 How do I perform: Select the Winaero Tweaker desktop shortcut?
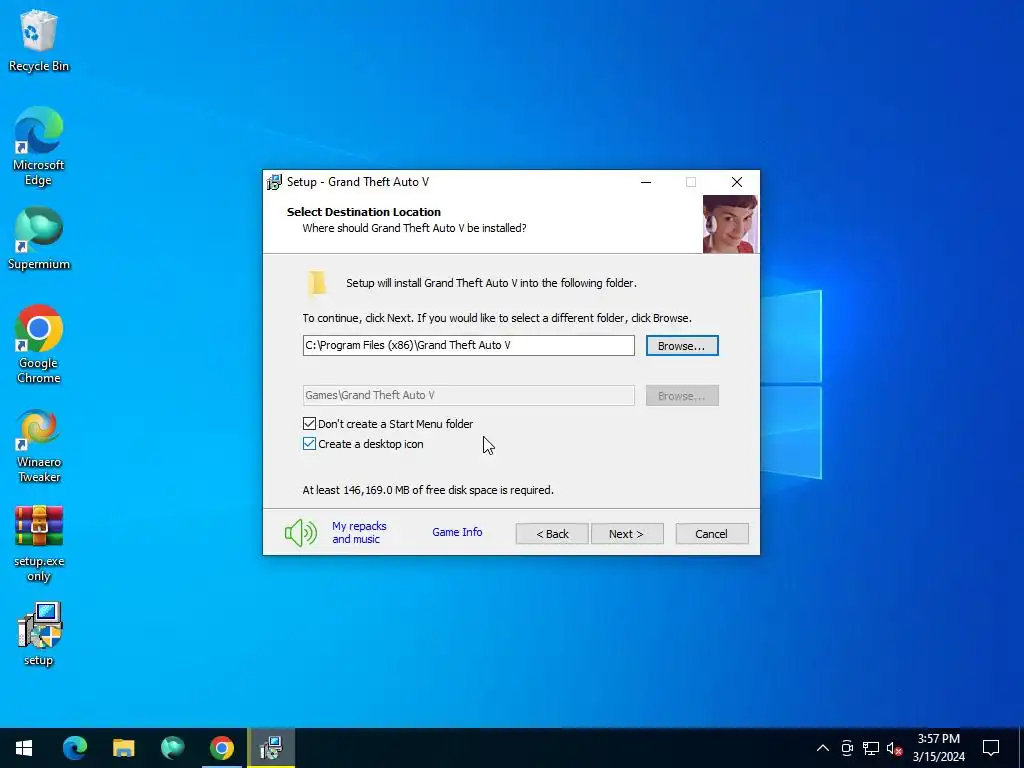(x=39, y=446)
